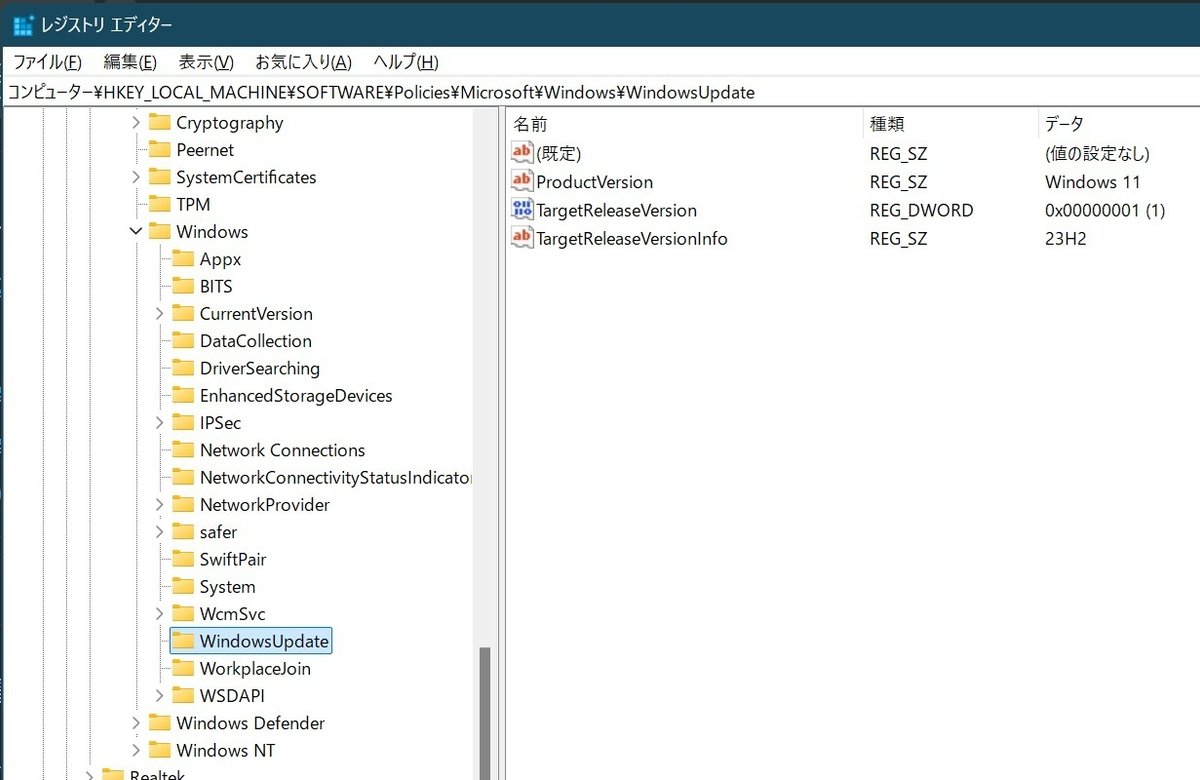Expand the WSDAPI key
Screen dimensions: 1200x780
click(160, 696)
